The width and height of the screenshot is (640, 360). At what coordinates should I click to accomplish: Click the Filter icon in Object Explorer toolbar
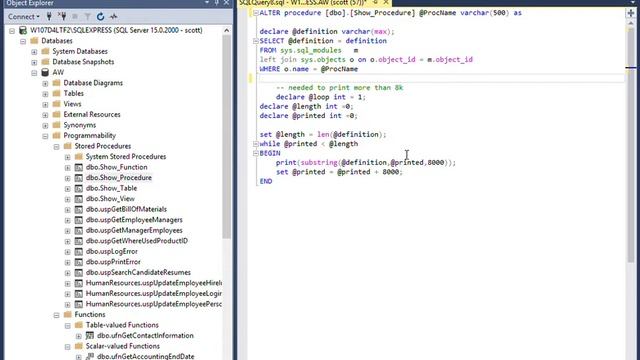point(87,17)
